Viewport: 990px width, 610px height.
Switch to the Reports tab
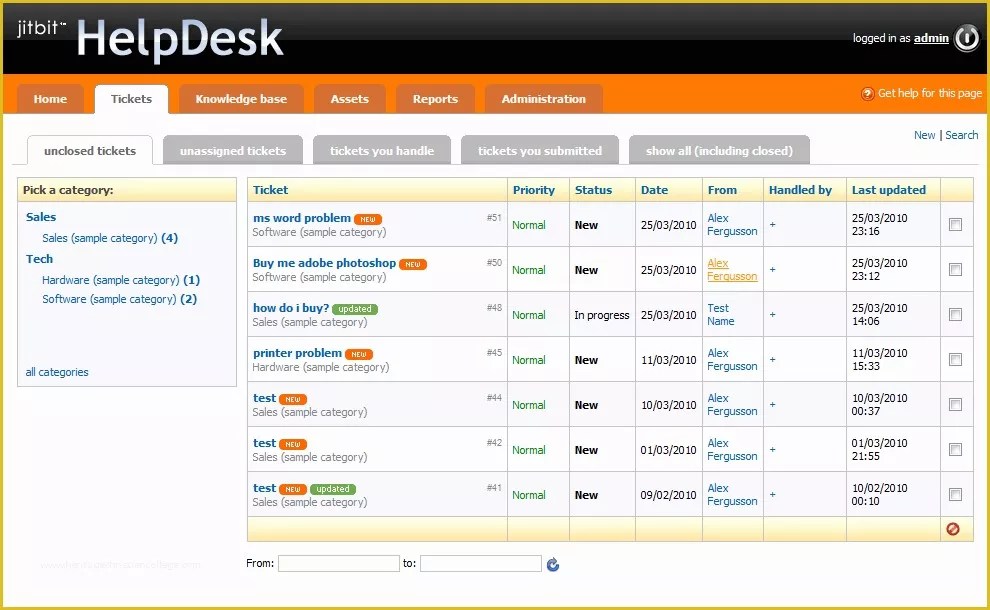click(435, 99)
